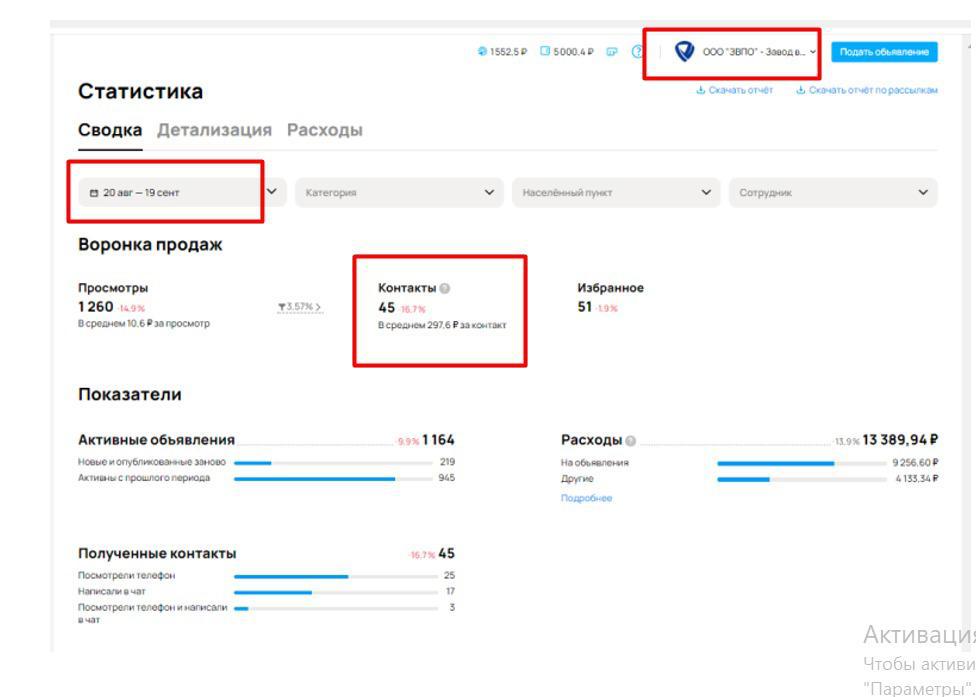
Task: Click the Скачать отчёт link
Action: (741, 90)
